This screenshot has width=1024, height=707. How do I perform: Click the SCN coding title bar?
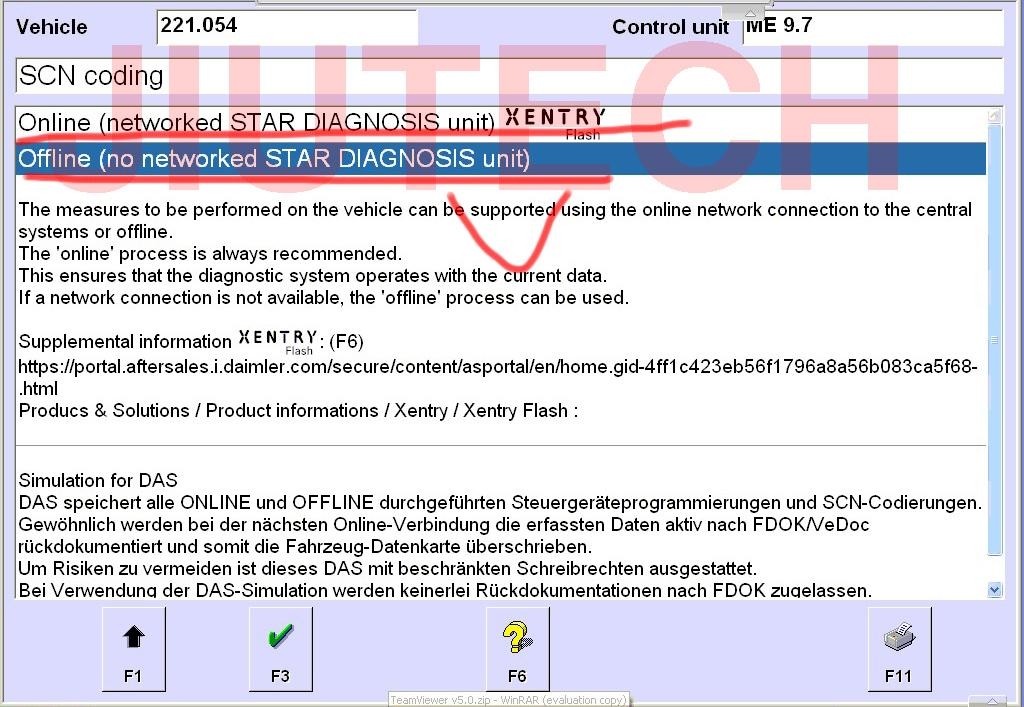[508, 76]
